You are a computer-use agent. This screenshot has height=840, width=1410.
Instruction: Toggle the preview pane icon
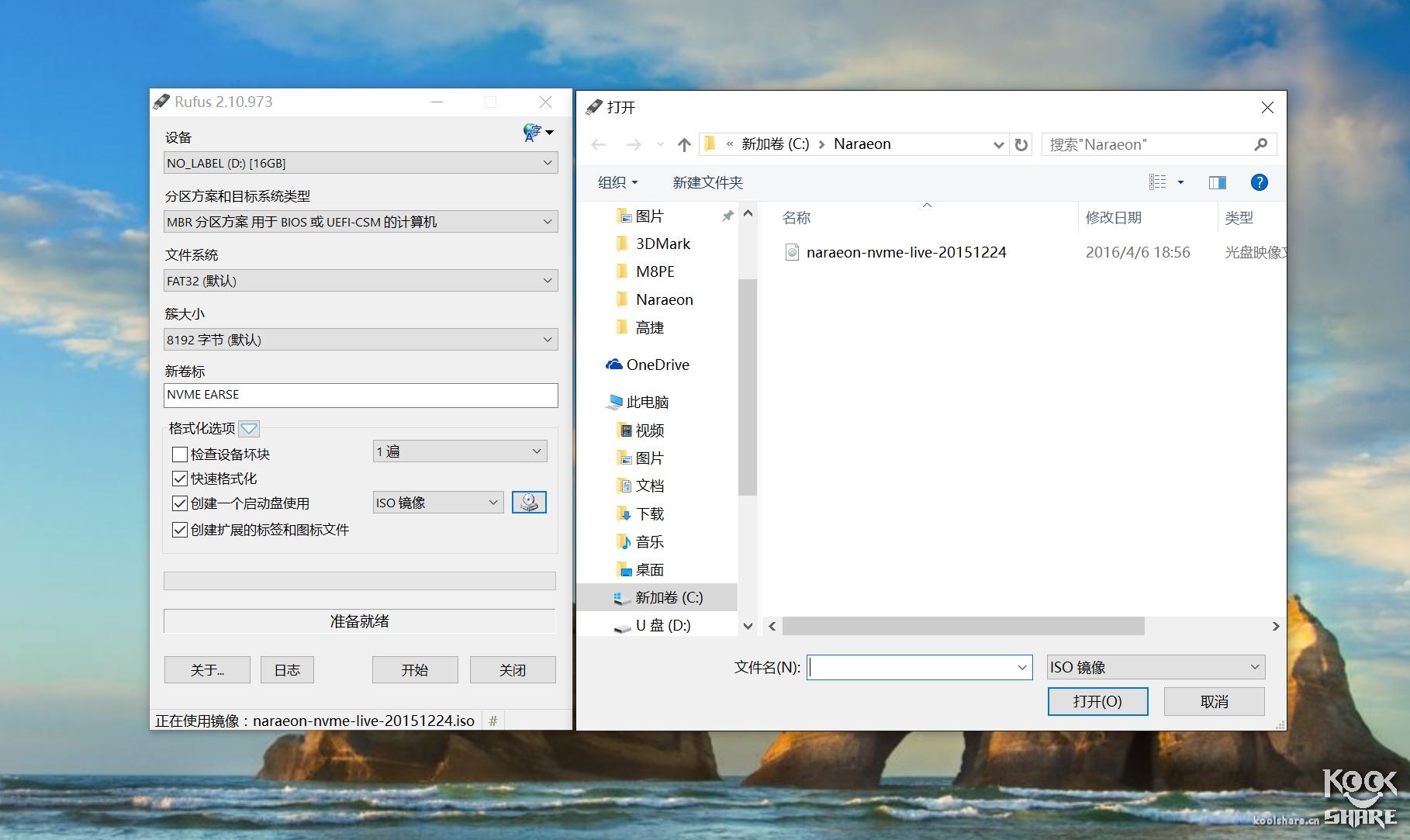1217,182
